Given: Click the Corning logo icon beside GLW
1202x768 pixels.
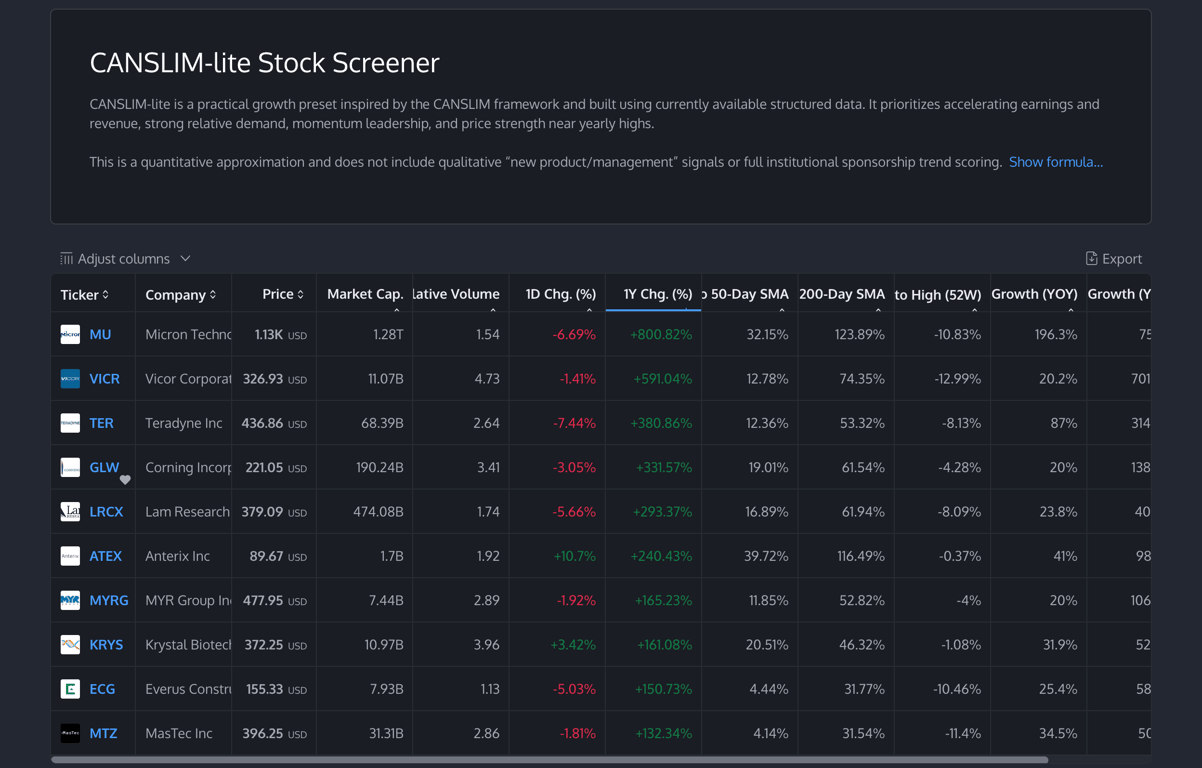Looking at the screenshot, I should click(x=70, y=467).
